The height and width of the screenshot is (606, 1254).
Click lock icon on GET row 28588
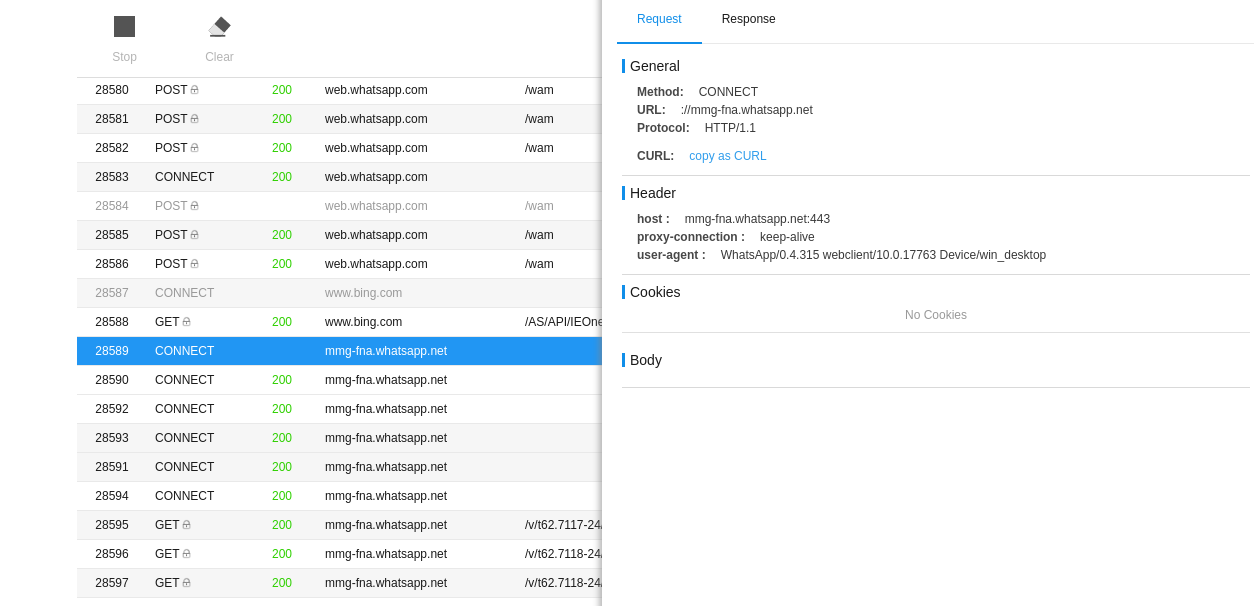pos(186,322)
